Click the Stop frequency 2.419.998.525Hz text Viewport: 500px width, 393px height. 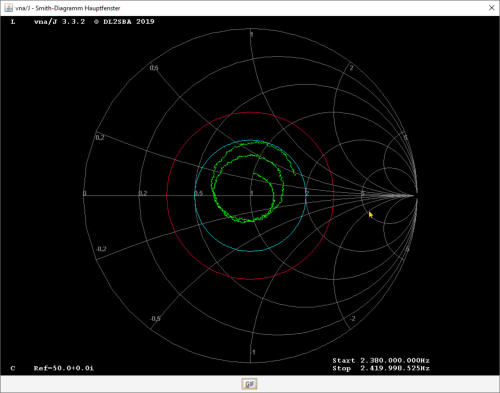point(381,368)
